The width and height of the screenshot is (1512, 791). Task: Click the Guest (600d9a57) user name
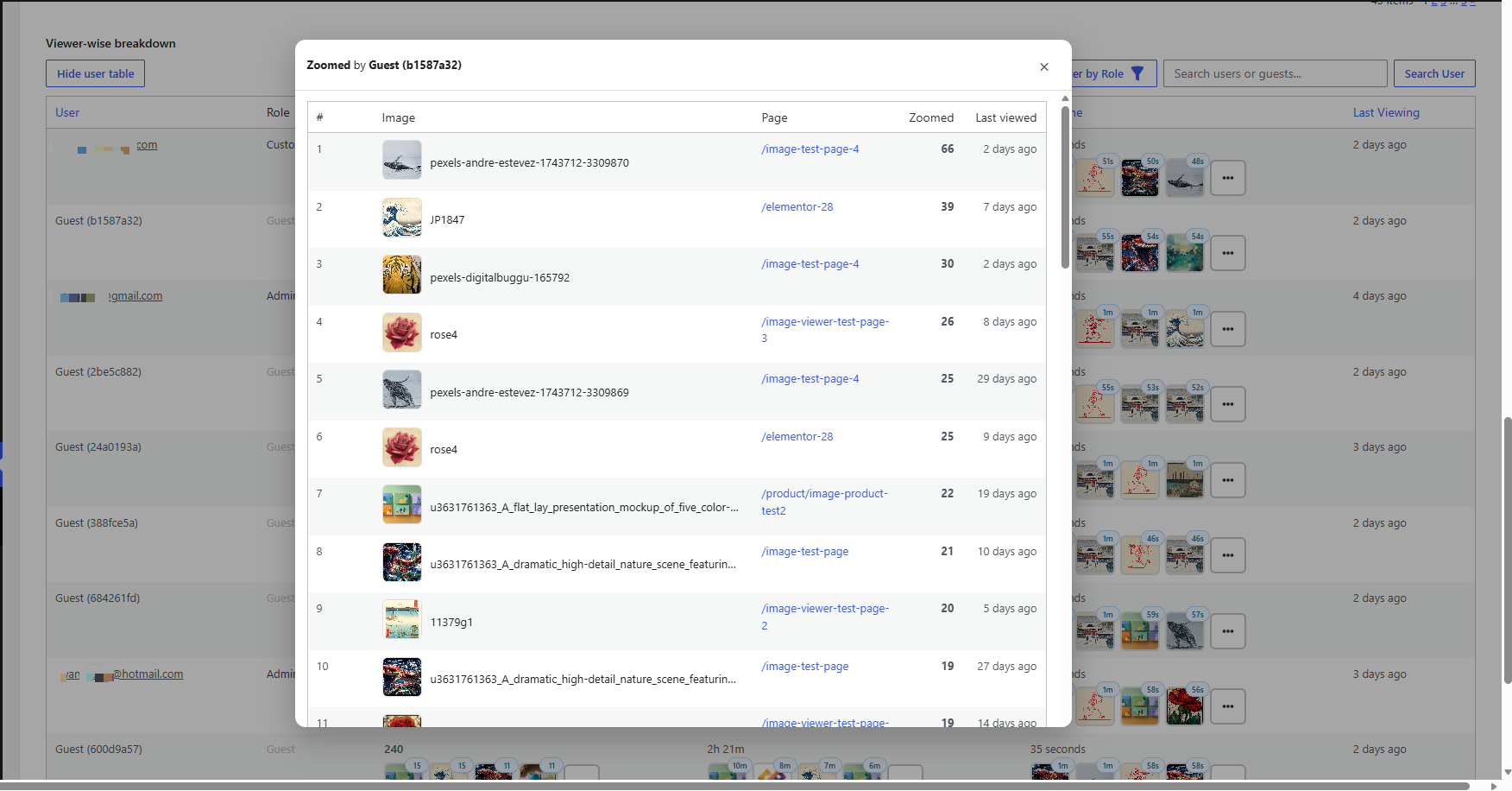pyautogui.click(x=98, y=750)
